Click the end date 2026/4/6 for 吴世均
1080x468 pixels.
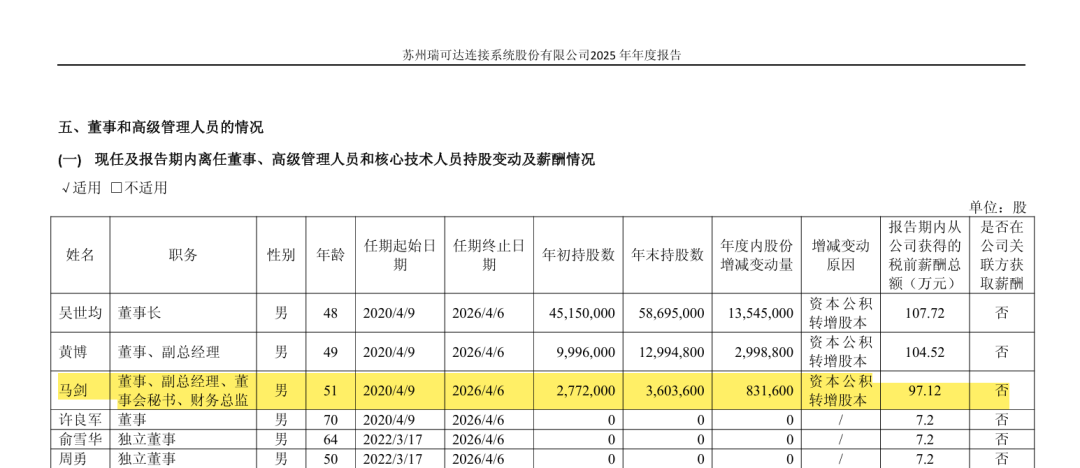pyautogui.click(x=477, y=313)
